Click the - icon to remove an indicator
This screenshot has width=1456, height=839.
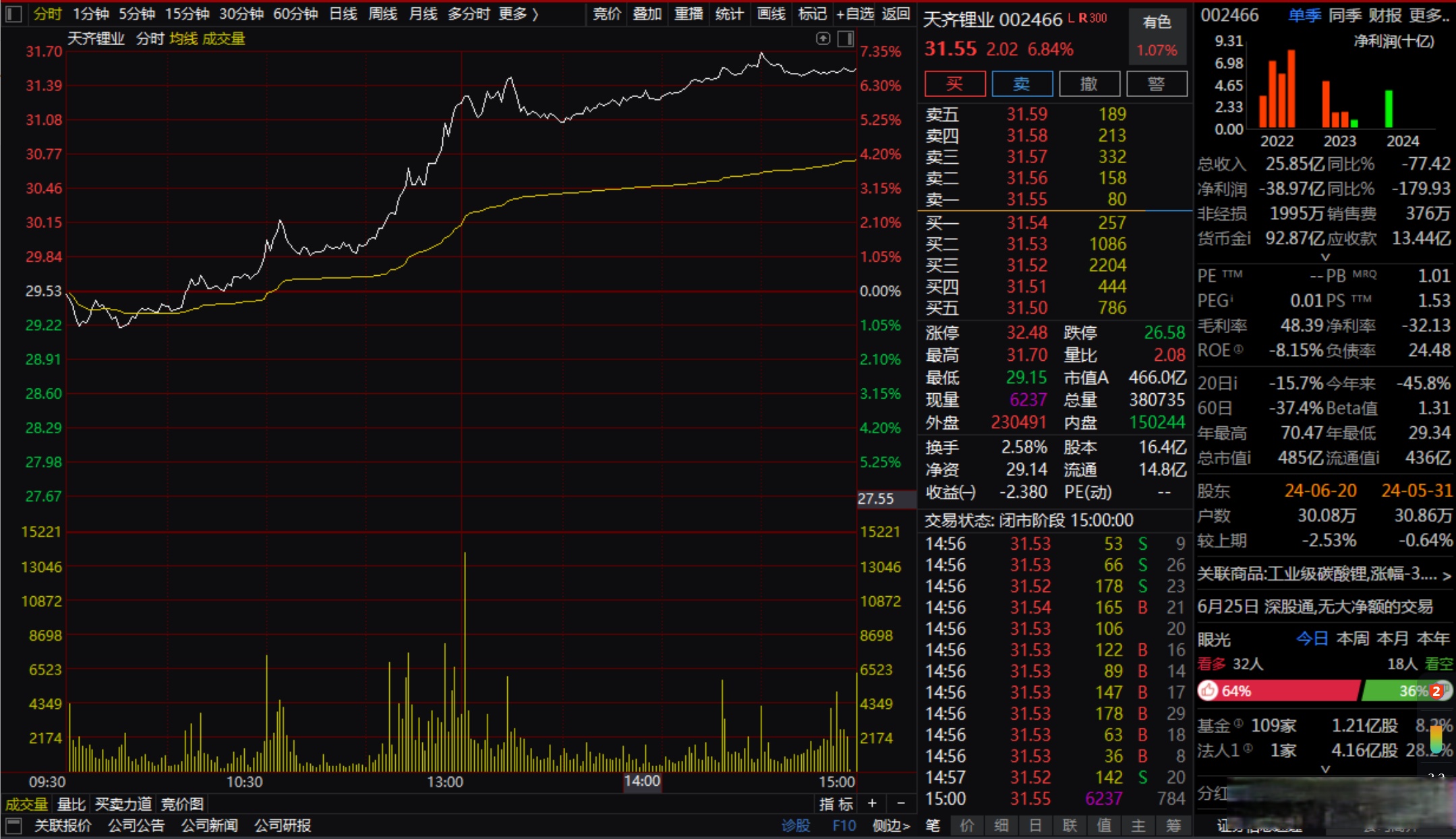(x=902, y=804)
